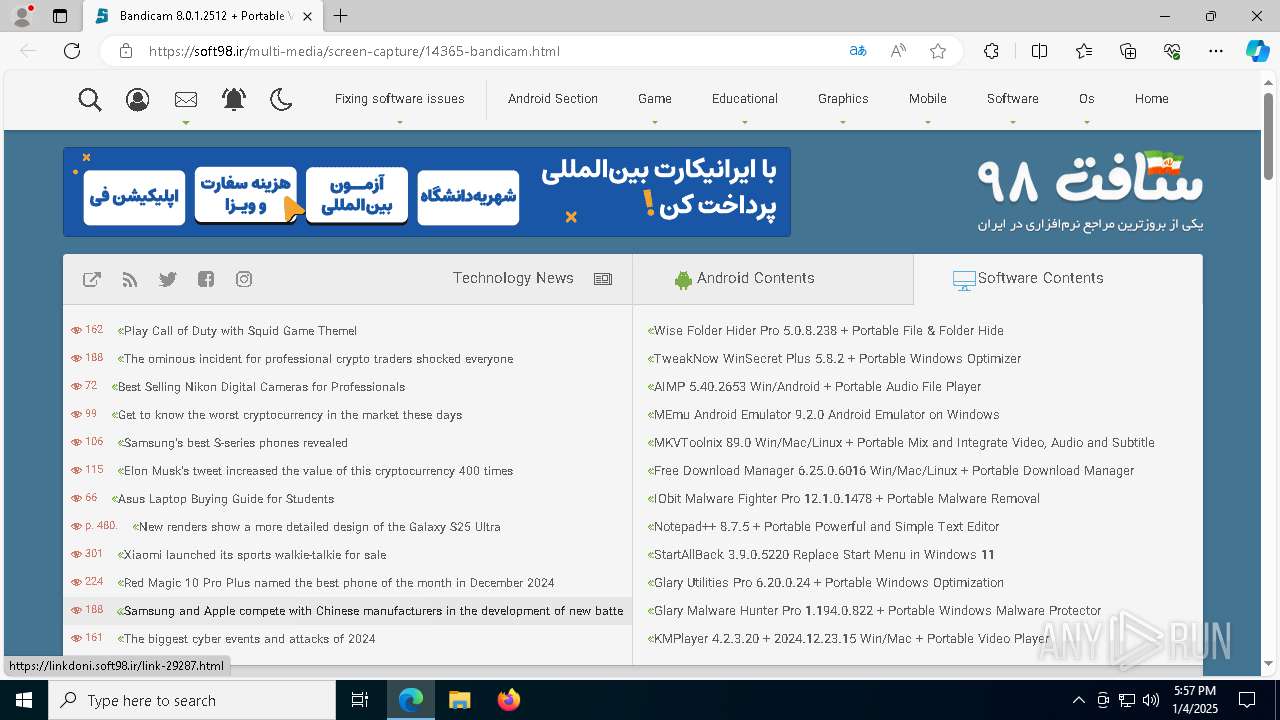This screenshot has width=1280, height=720.
Task: Expand the Graphics menu
Action: point(843,99)
